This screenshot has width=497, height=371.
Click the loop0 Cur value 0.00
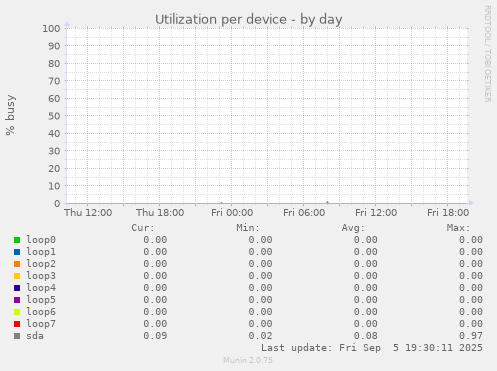point(155,240)
